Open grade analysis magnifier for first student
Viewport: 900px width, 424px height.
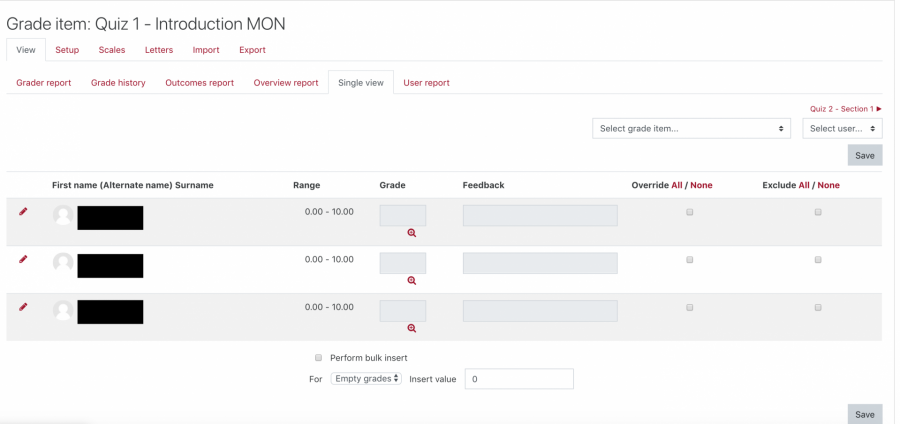coord(412,233)
